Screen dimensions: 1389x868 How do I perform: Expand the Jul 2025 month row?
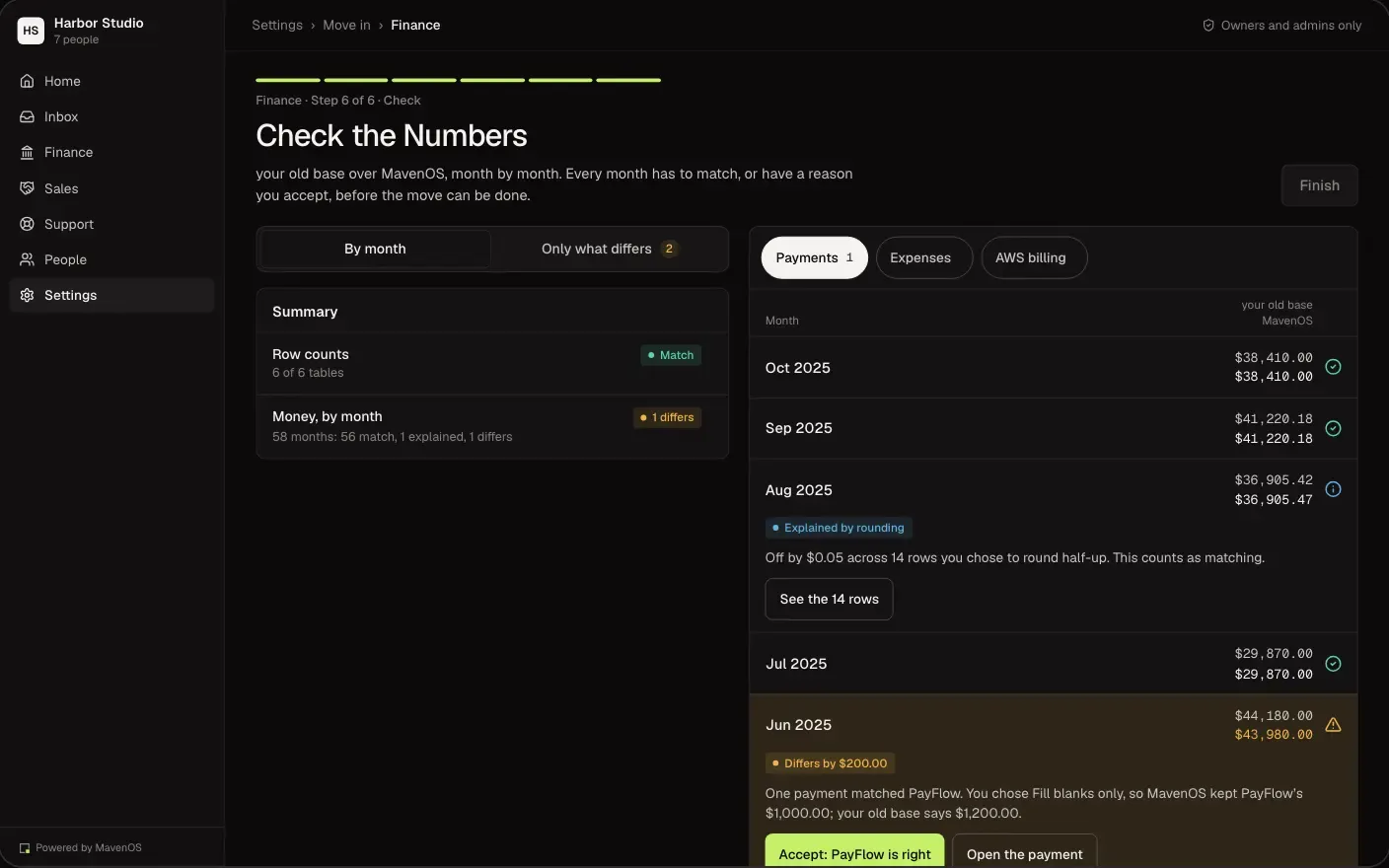(x=1054, y=664)
